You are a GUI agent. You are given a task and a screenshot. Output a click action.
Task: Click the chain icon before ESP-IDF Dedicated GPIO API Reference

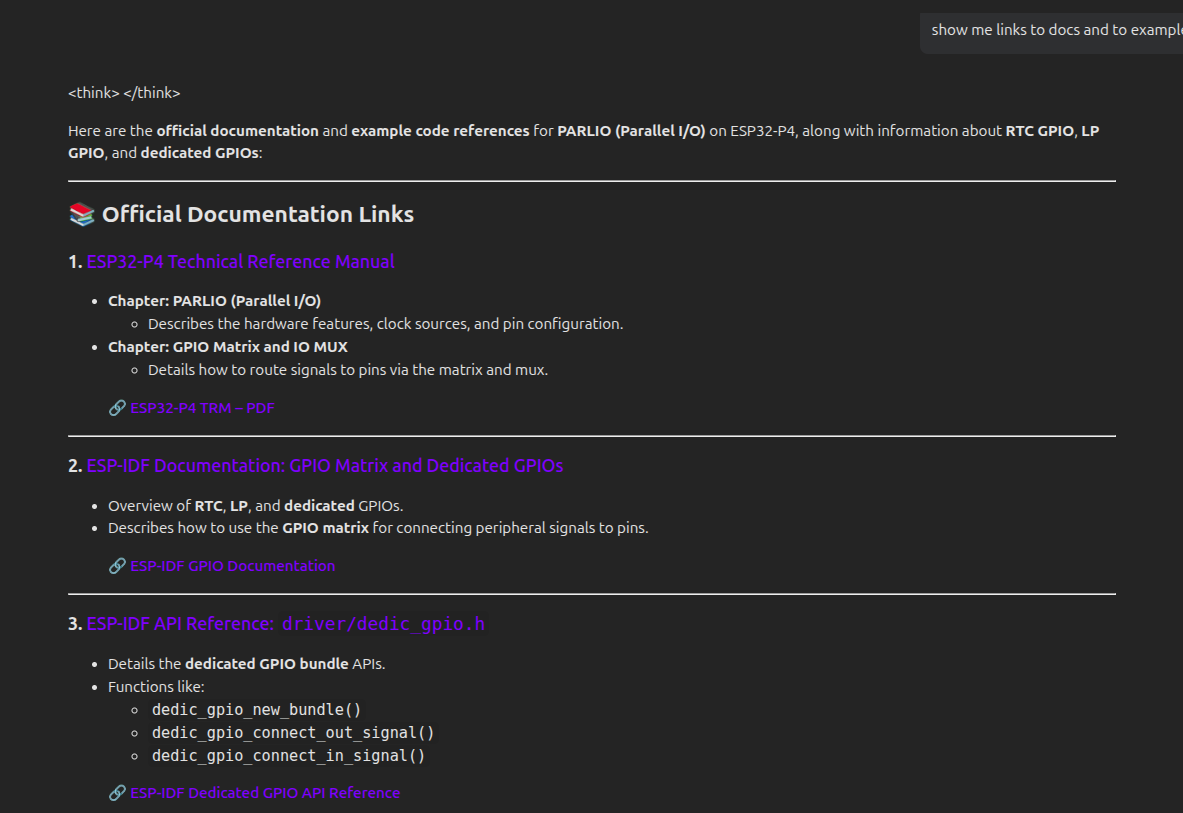tap(117, 793)
